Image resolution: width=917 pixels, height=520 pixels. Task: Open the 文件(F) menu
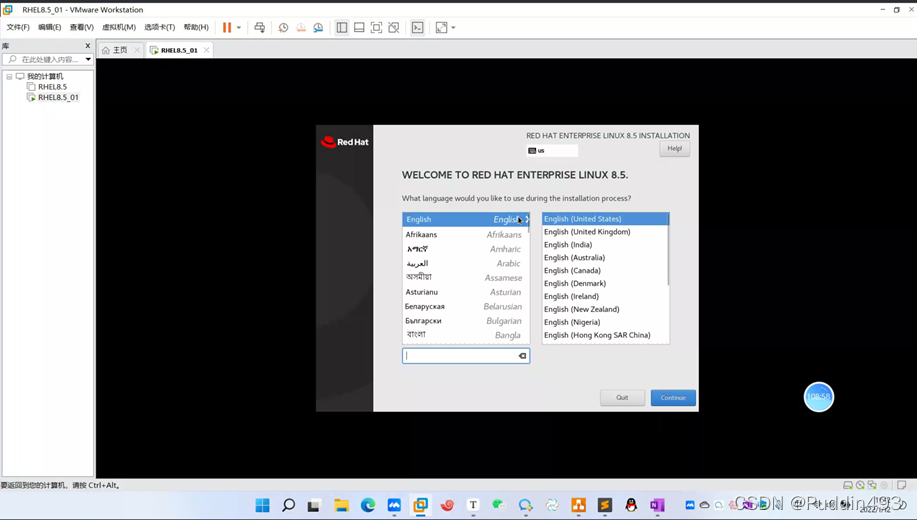click(x=18, y=27)
